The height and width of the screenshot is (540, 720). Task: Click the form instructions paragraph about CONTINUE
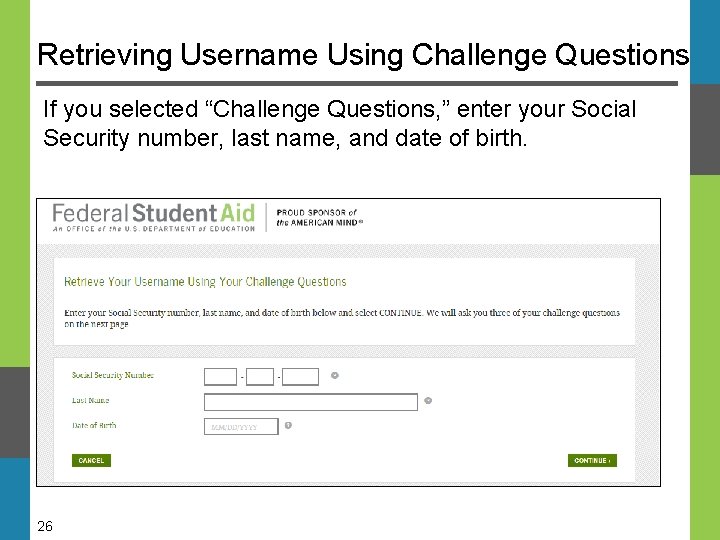tap(341, 318)
